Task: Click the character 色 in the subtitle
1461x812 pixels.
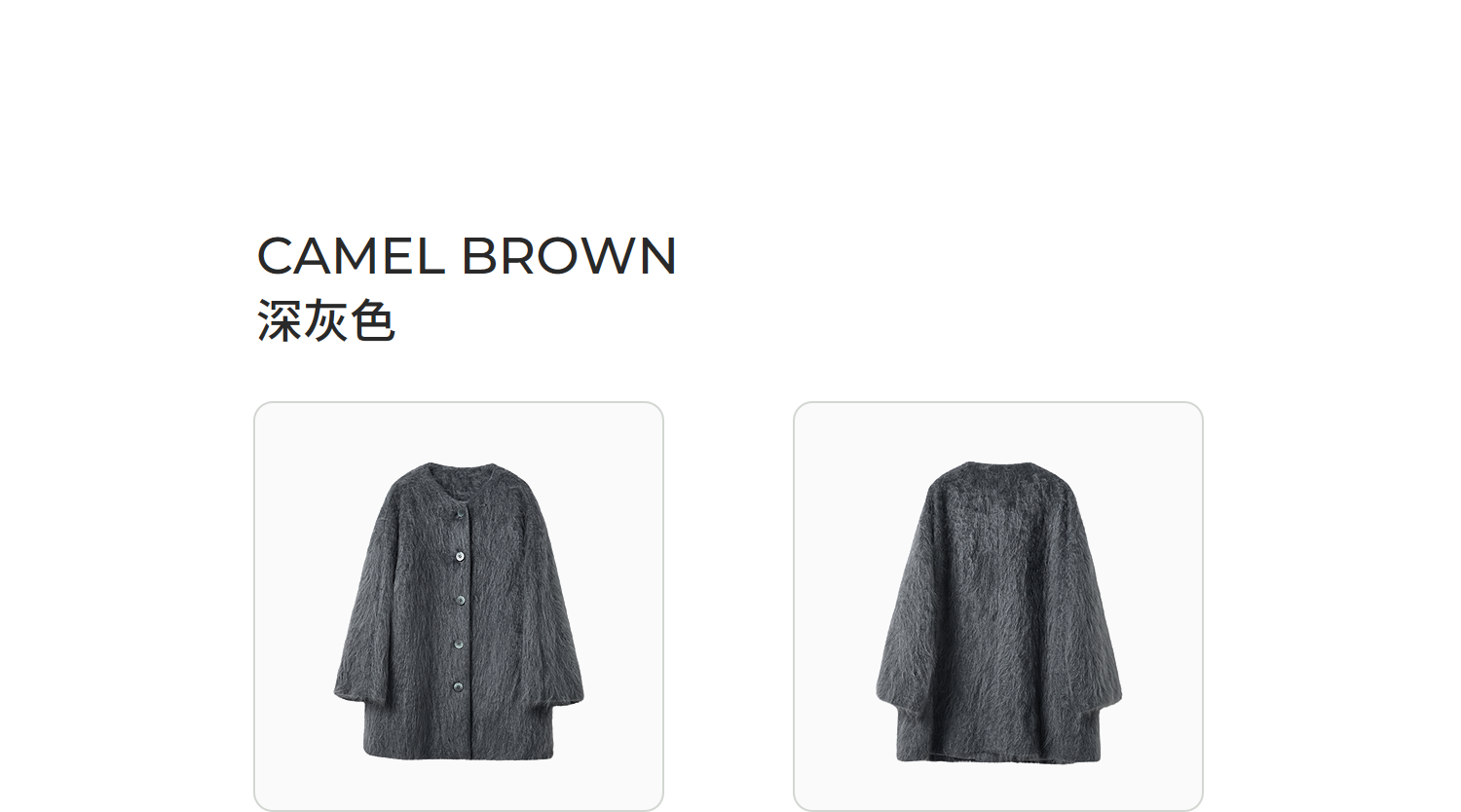Action: pyautogui.click(x=373, y=320)
